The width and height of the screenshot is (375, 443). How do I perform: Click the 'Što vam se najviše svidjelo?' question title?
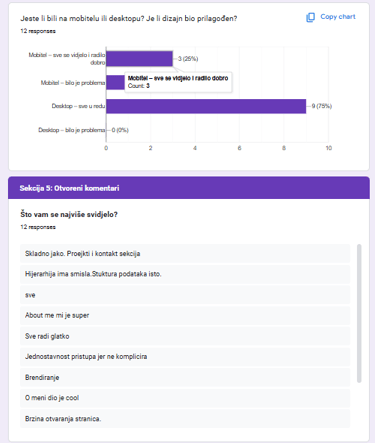[x=69, y=214]
